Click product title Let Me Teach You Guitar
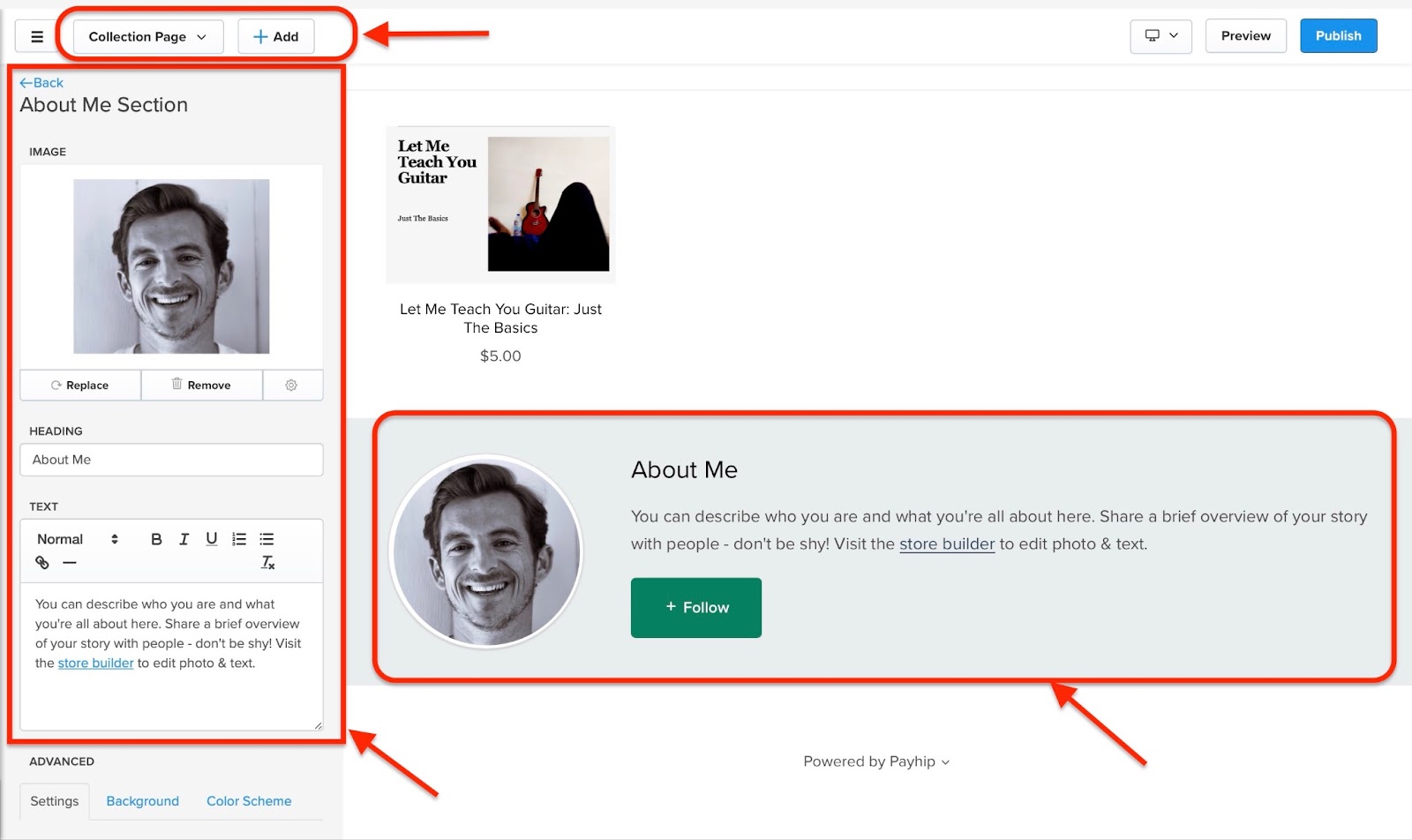 pyautogui.click(x=500, y=318)
